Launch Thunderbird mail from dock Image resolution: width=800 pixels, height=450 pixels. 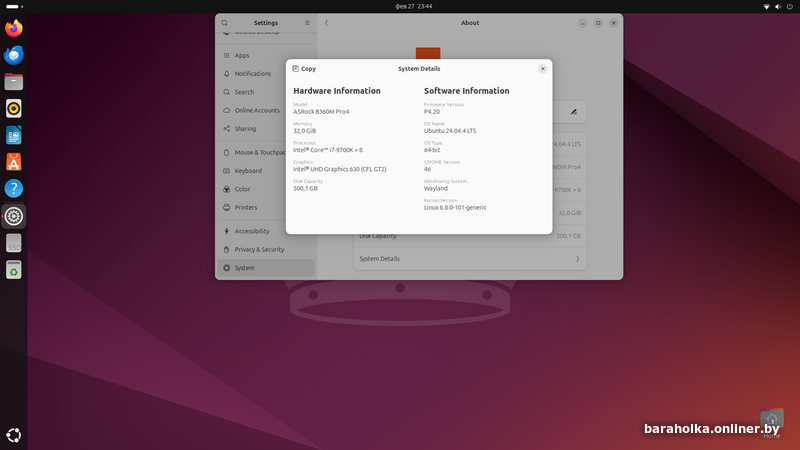point(14,55)
